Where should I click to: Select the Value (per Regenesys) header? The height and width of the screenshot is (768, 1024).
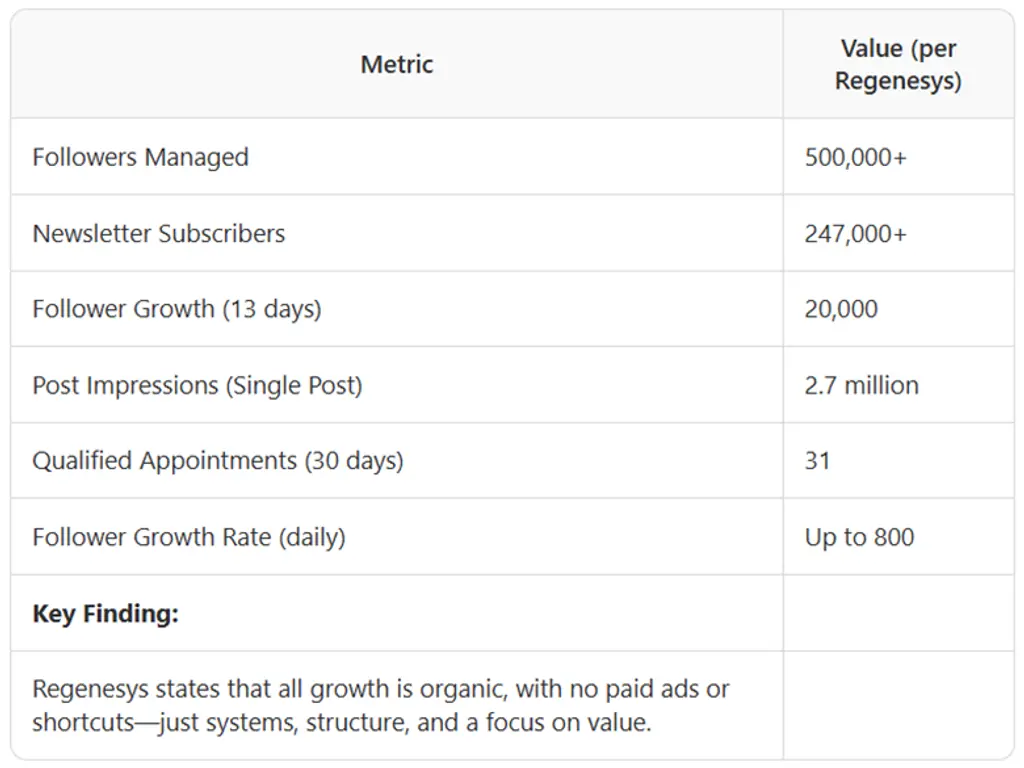[x=898, y=65]
